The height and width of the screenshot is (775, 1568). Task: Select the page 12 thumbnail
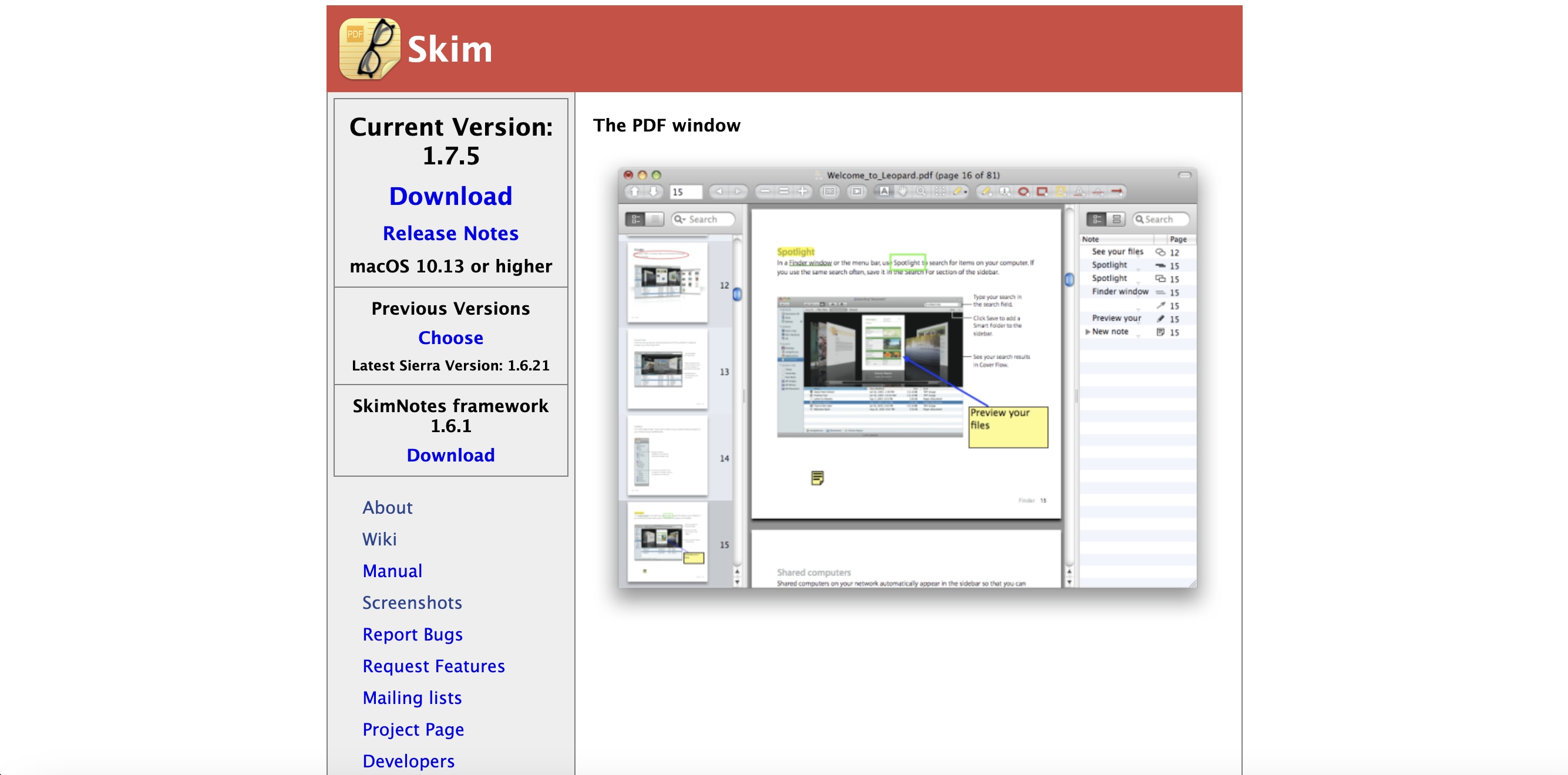tap(668, 284)
